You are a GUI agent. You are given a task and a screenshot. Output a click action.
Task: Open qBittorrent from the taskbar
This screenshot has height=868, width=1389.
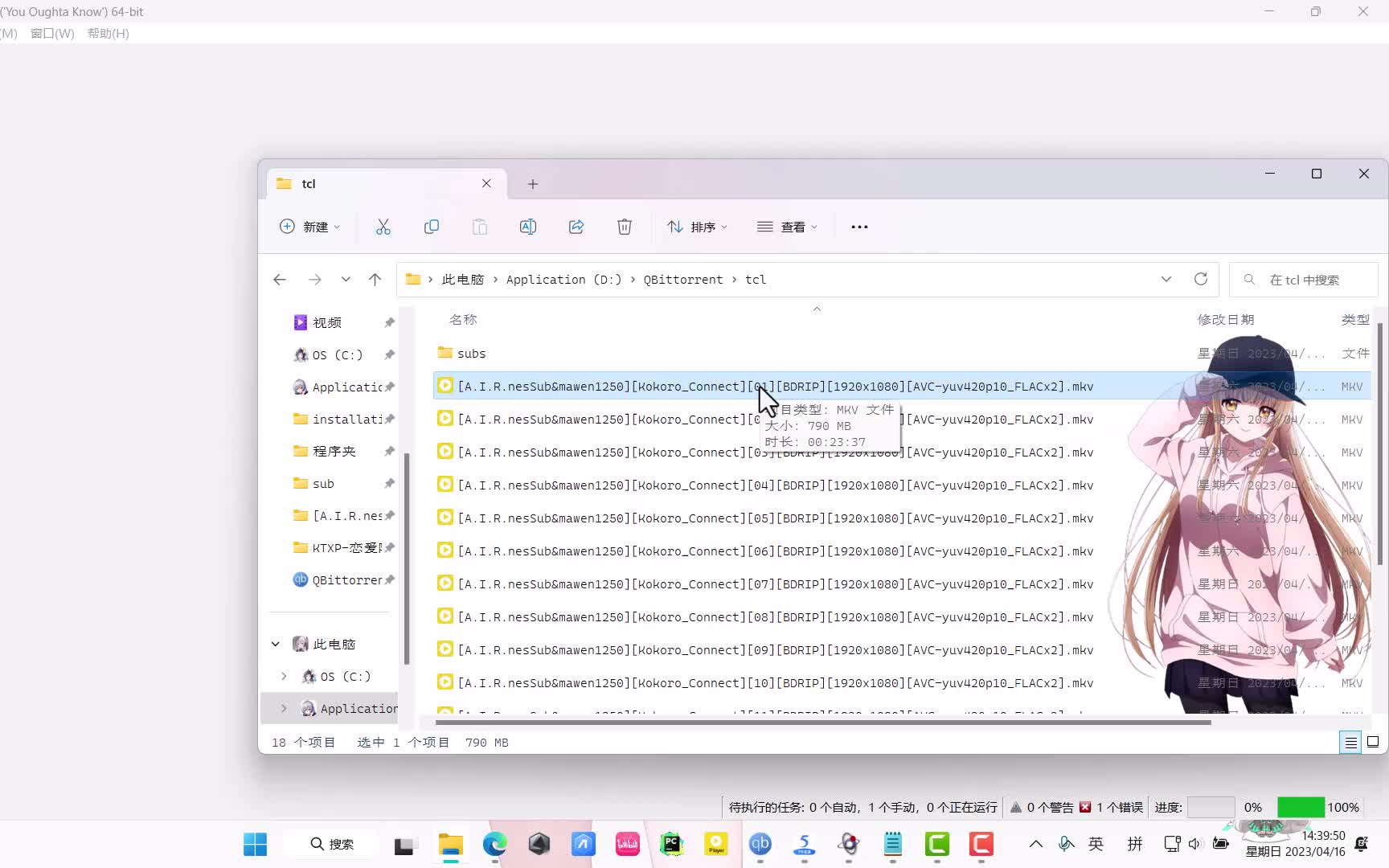760,844
